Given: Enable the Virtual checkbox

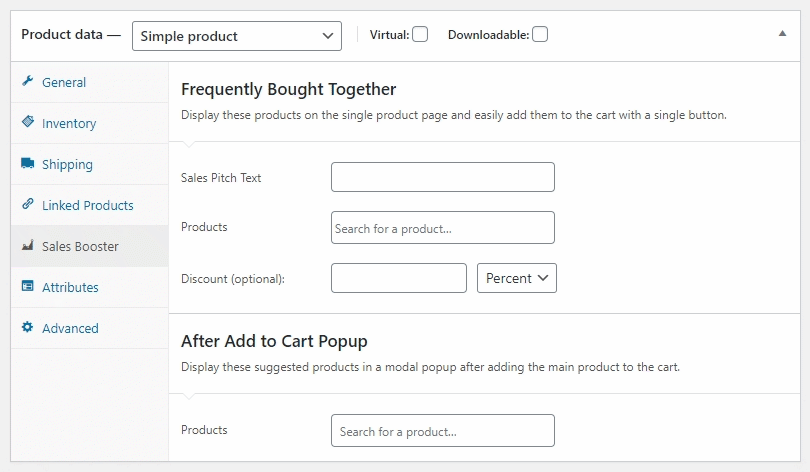Looking at the screenshot, I should 420,35.
